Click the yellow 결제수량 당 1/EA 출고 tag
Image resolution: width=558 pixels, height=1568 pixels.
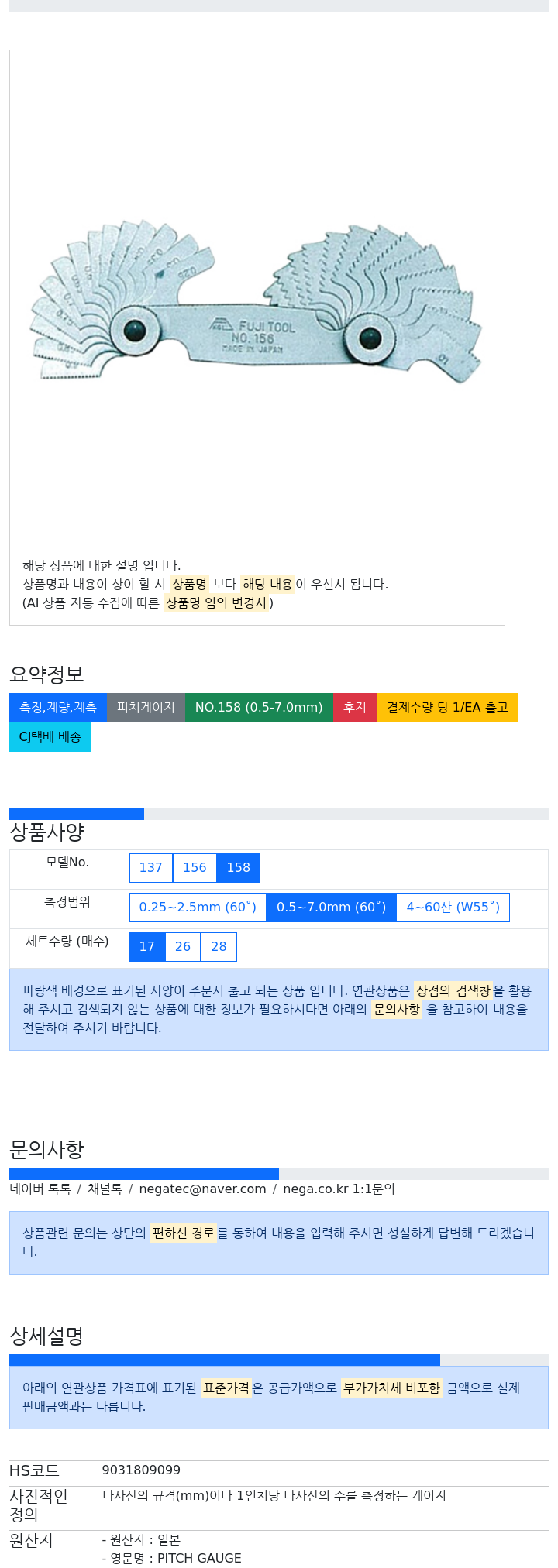tap(448, 708)
